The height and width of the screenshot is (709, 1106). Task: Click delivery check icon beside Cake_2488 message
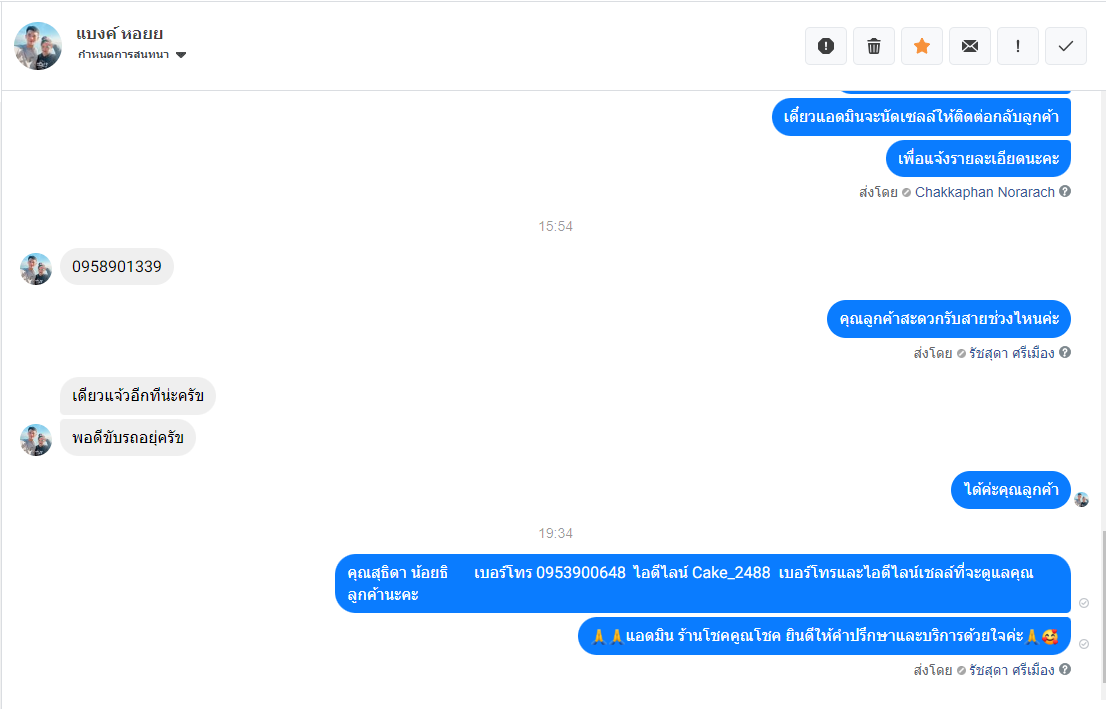click(1084, 602)
